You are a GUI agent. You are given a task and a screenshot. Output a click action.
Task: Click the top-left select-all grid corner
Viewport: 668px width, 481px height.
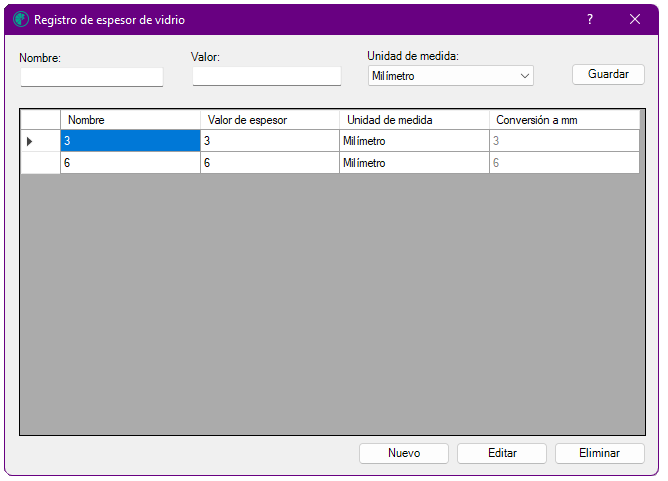(x=40, y=120)
